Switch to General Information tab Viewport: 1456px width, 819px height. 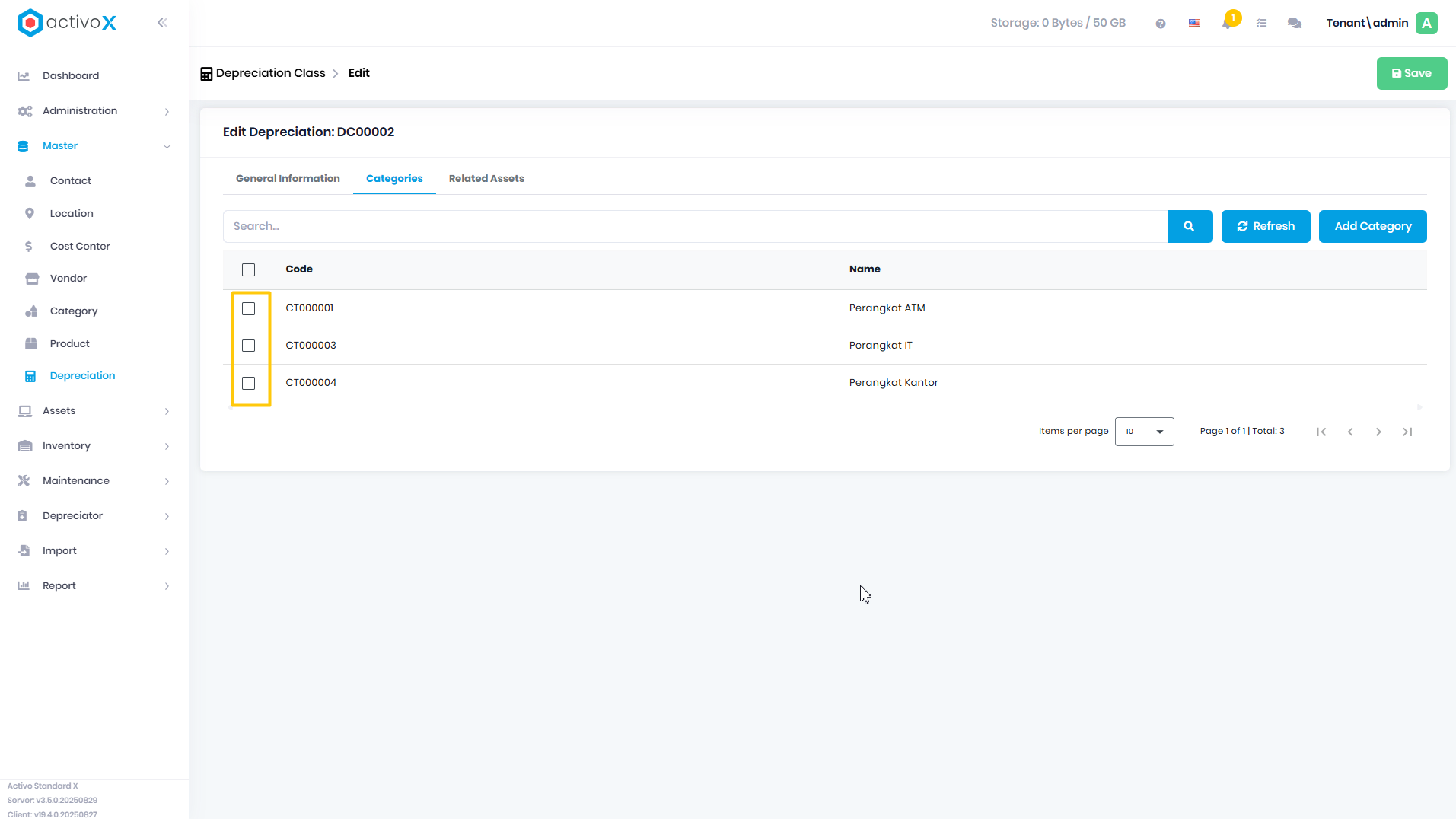pyautogui.click(x=288, y=179)
